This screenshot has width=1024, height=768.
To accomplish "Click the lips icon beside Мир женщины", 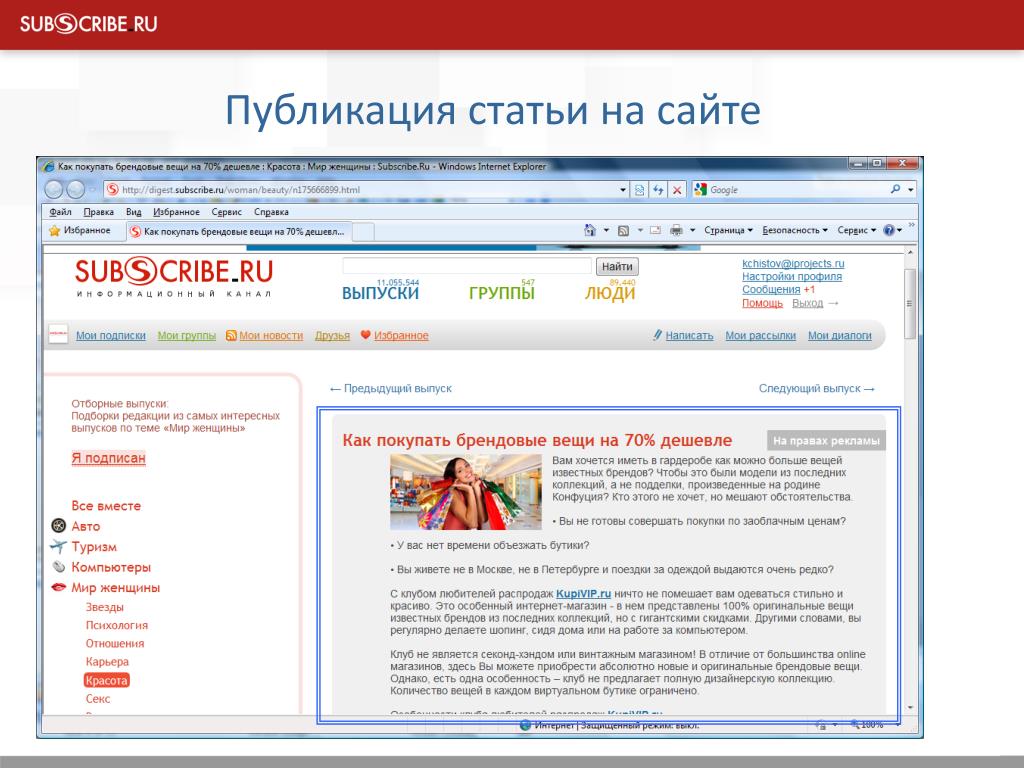I will click(x=59, y=586).
